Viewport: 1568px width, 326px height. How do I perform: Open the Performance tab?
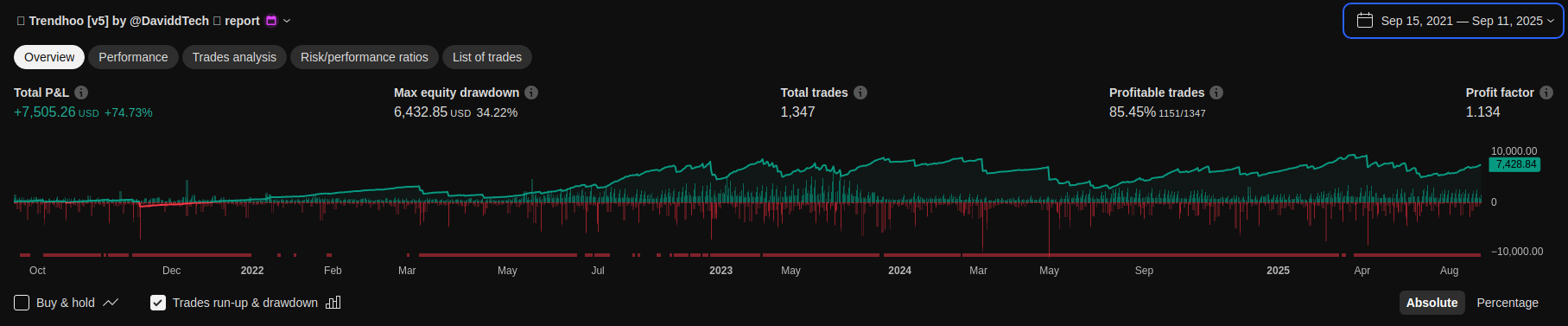pyautogui.click(x=133, y=57)
